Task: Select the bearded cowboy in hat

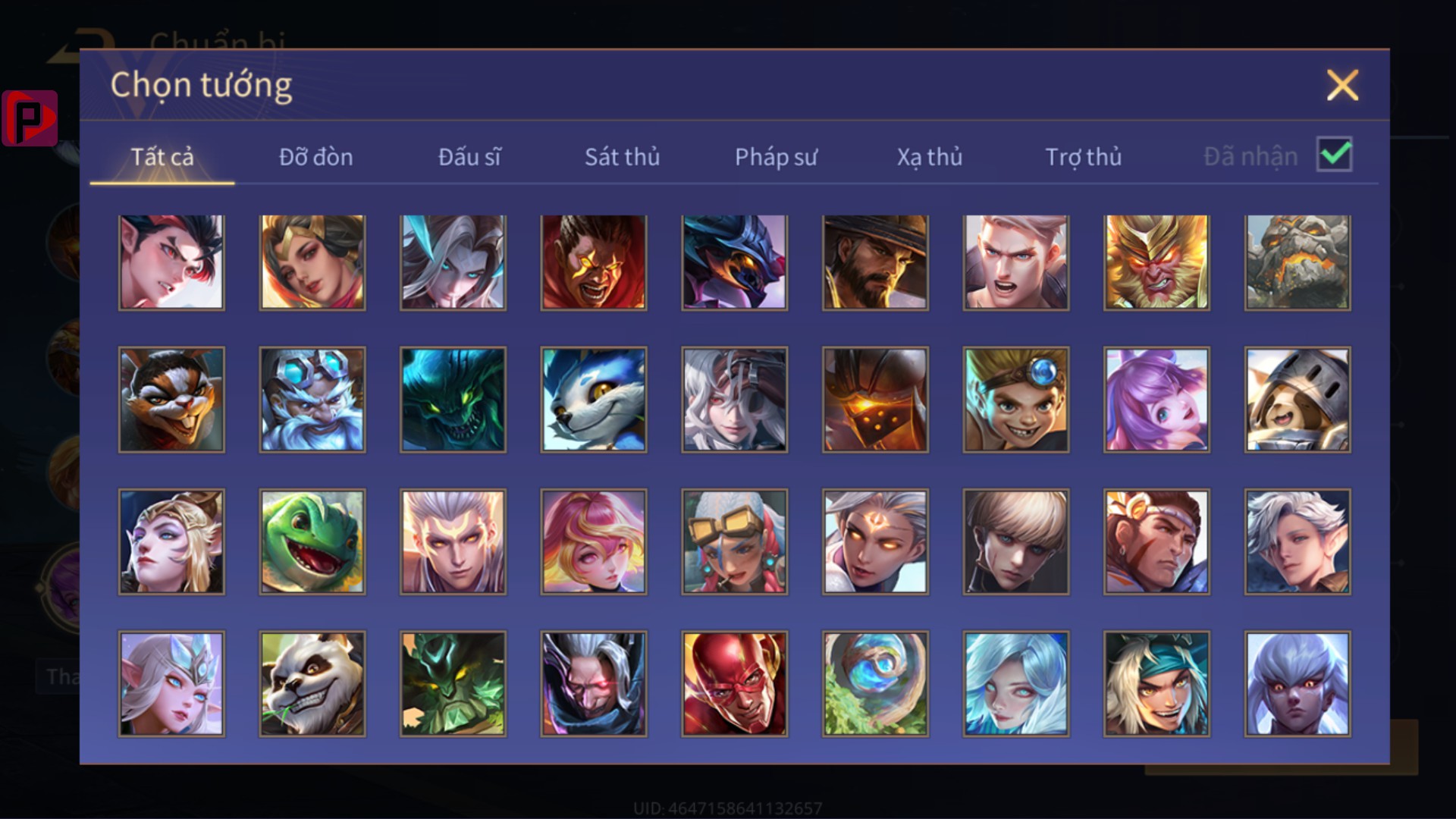Action: [875, 262]
